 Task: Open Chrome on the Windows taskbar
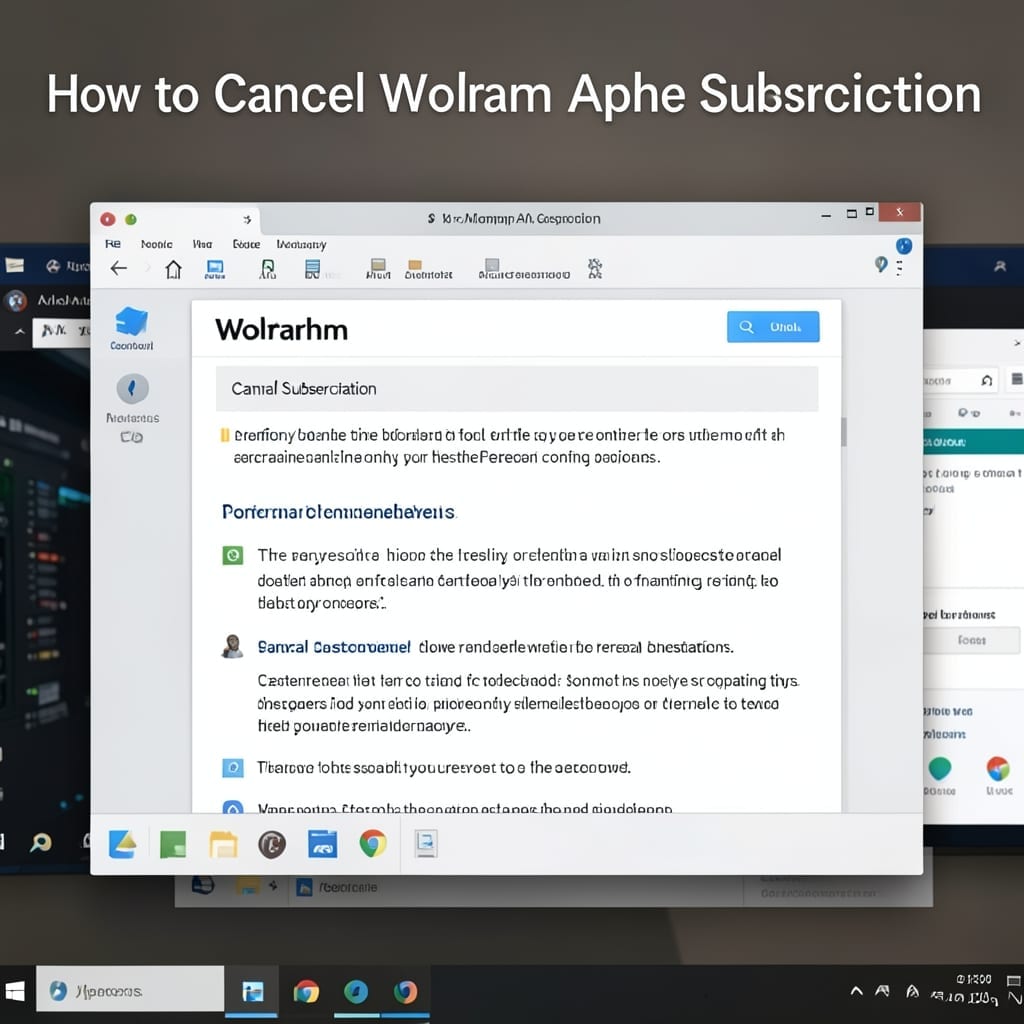(306, 991)
